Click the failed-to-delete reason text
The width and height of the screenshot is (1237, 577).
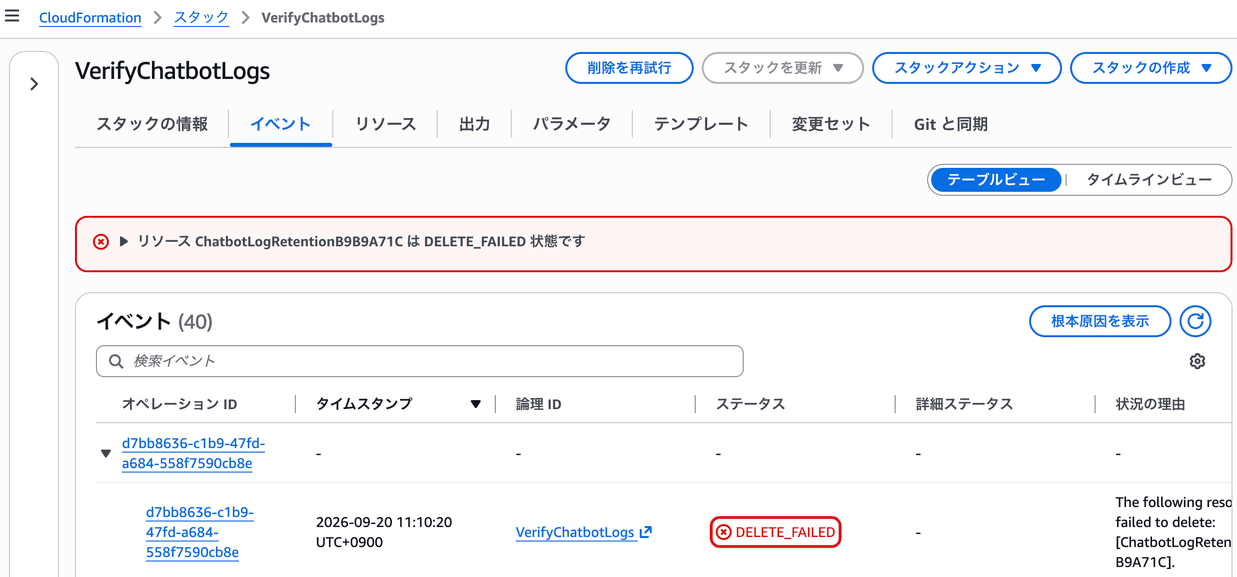1174,532
